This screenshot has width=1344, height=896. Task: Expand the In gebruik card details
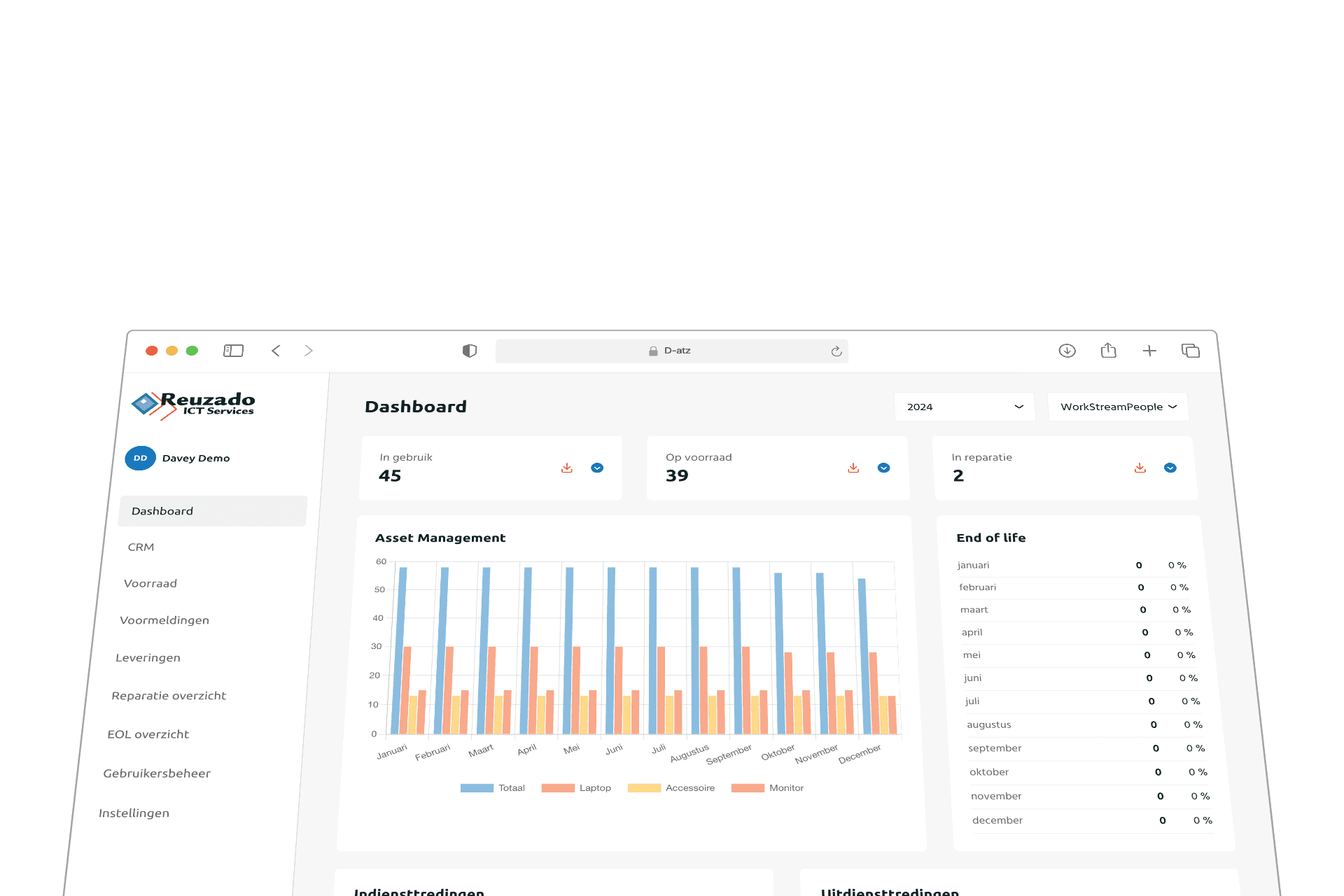(x=597, y=468)
